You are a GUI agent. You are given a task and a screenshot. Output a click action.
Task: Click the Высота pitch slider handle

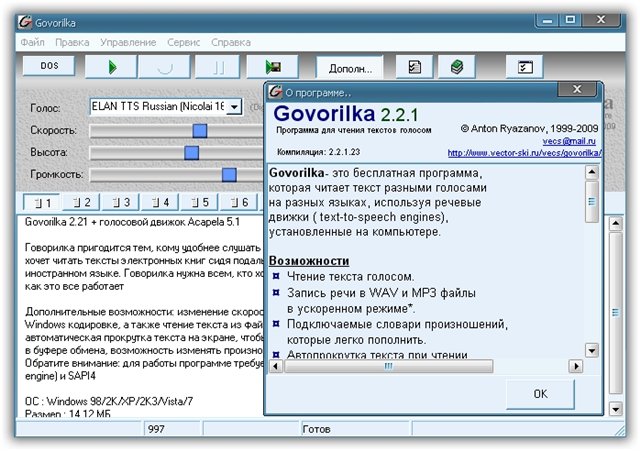191,153
